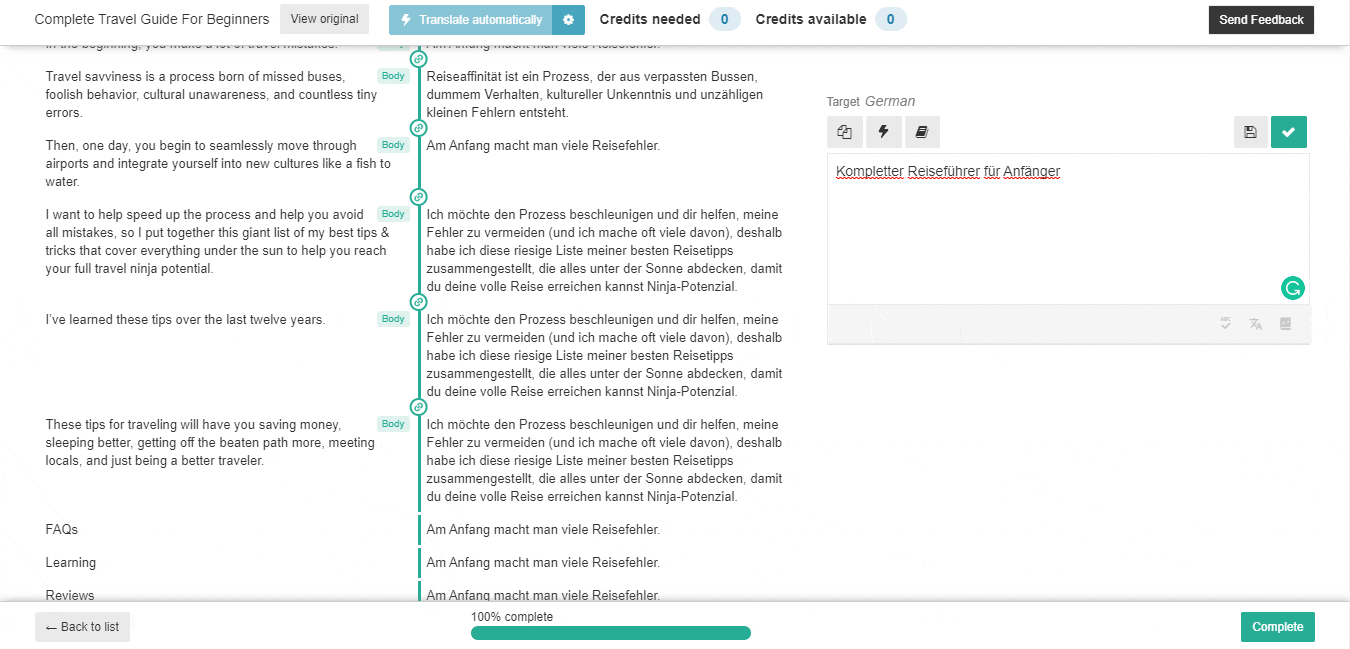
Task: Click the language translate icon below the editor
Action: 1256,324
